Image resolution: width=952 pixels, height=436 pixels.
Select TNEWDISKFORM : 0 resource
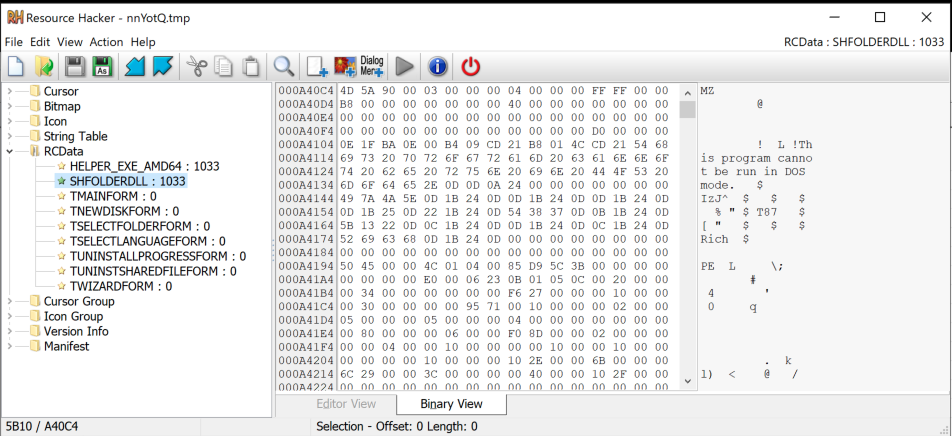point(124,211)
